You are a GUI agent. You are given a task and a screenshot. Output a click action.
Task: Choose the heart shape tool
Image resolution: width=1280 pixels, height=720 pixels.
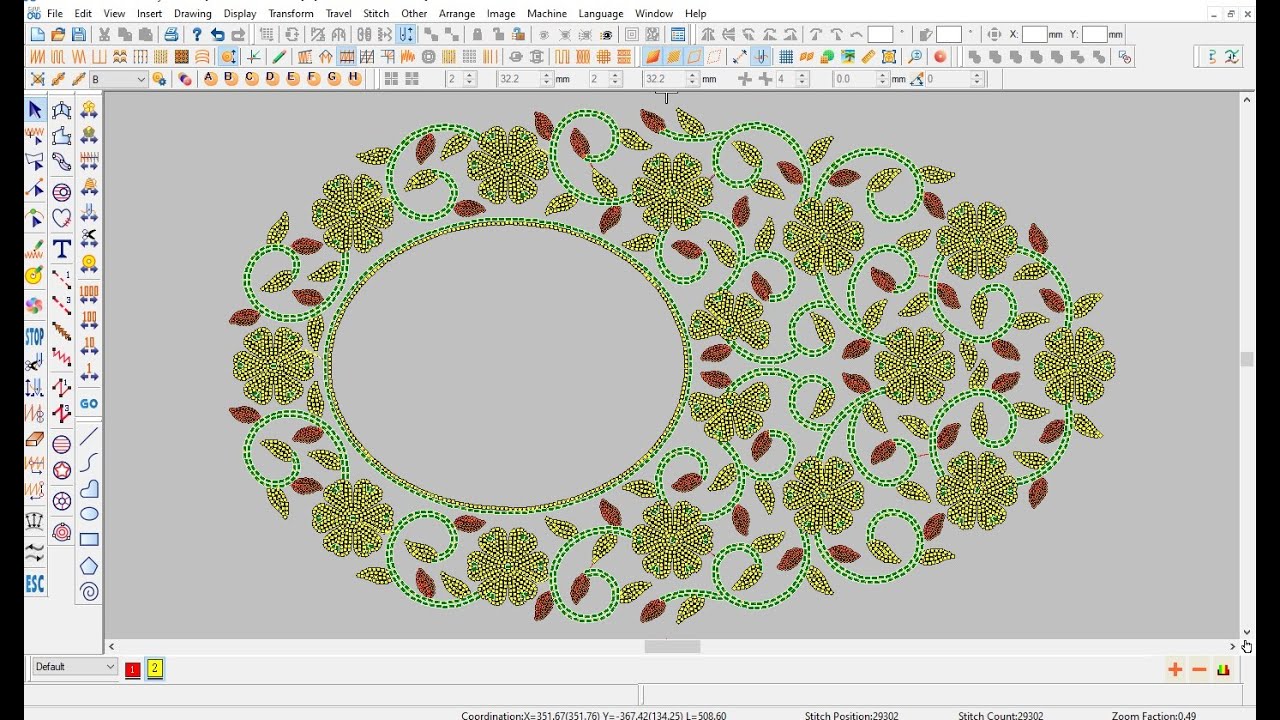(62, 217)
